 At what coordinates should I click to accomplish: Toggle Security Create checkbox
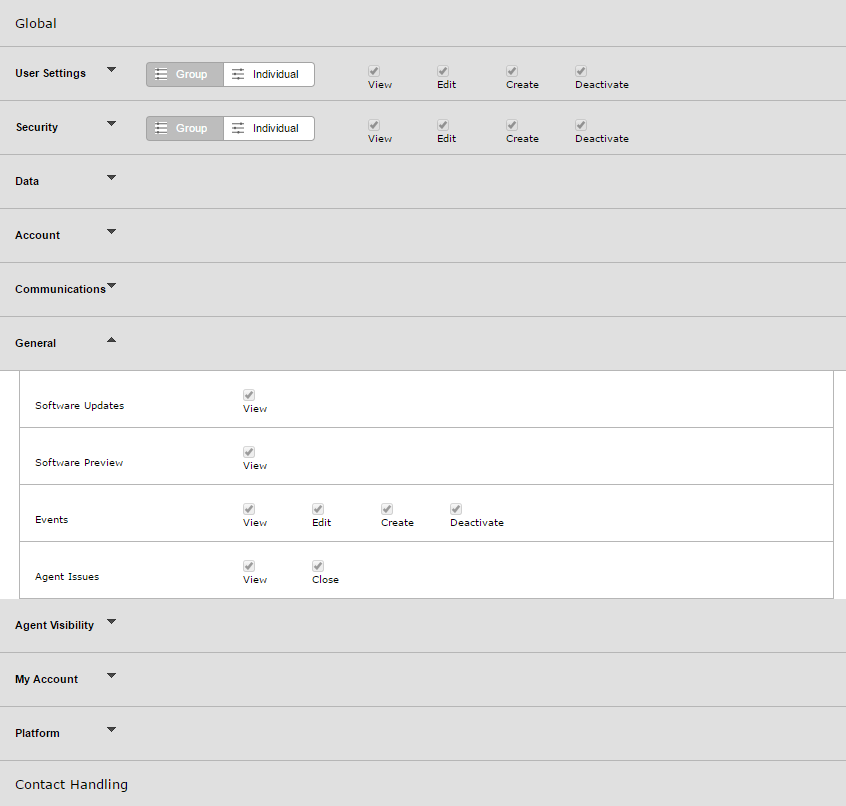[x=512, y=125]
